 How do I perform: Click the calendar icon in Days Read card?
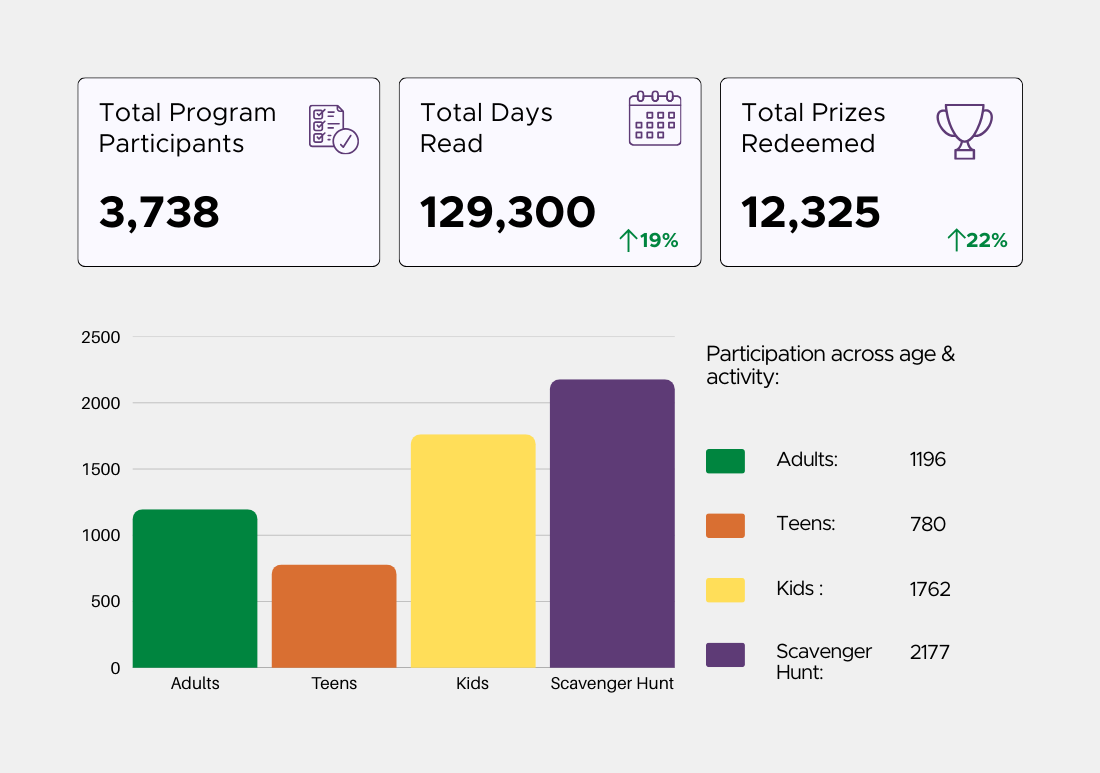[x=655, y=119]
